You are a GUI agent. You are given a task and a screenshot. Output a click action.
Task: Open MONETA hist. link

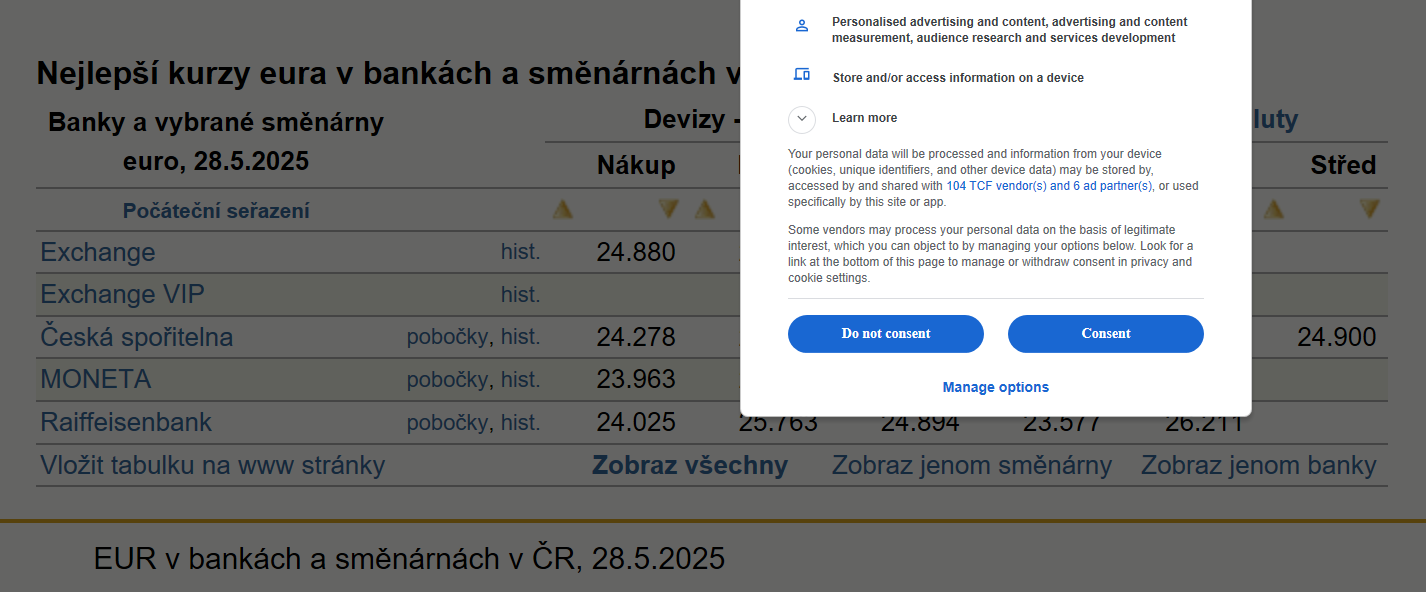point(520,380)
